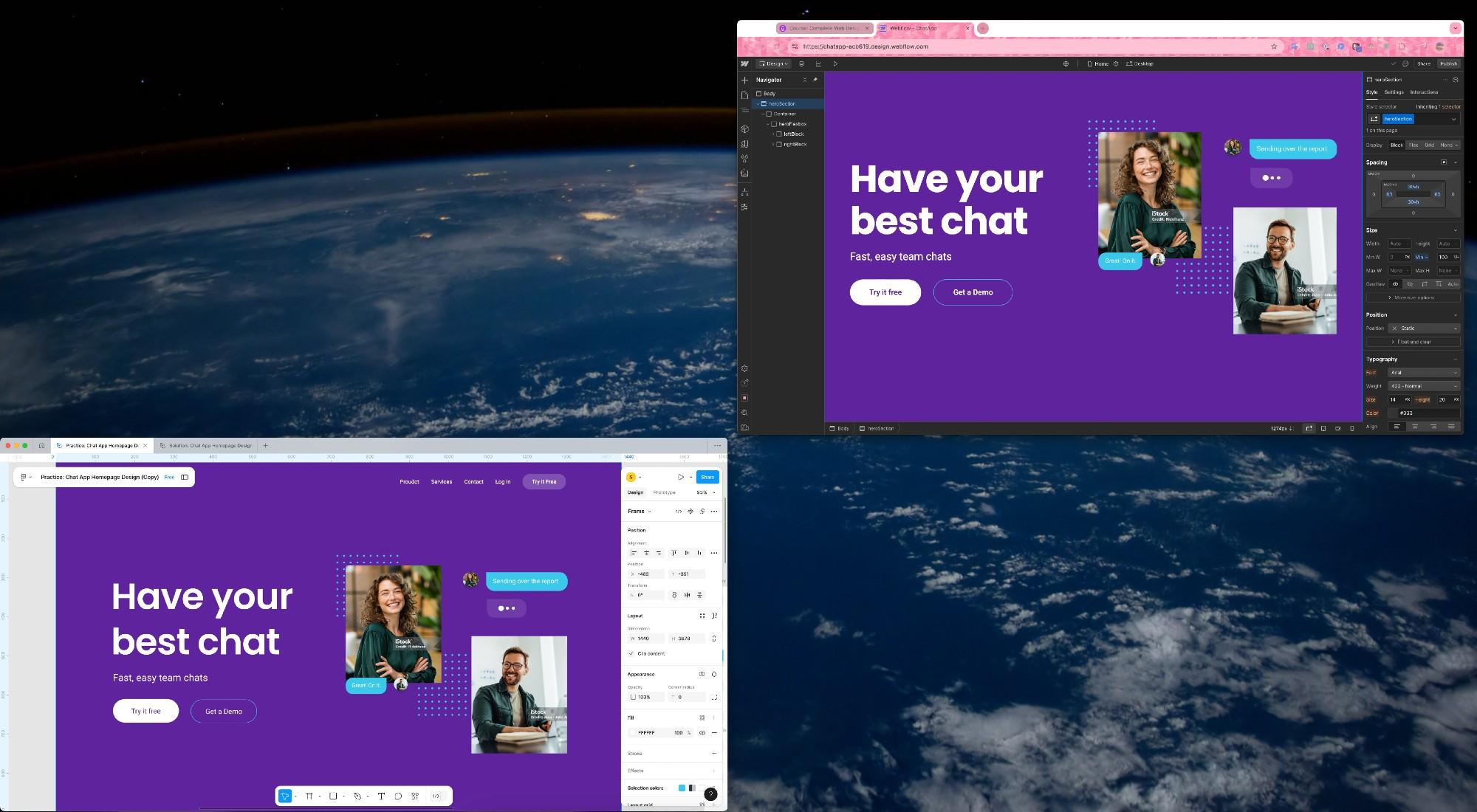This screenshot has height=812, width=1477.
Task: Click the Webflow Publish button
Action: click(x=1448, y=63)
